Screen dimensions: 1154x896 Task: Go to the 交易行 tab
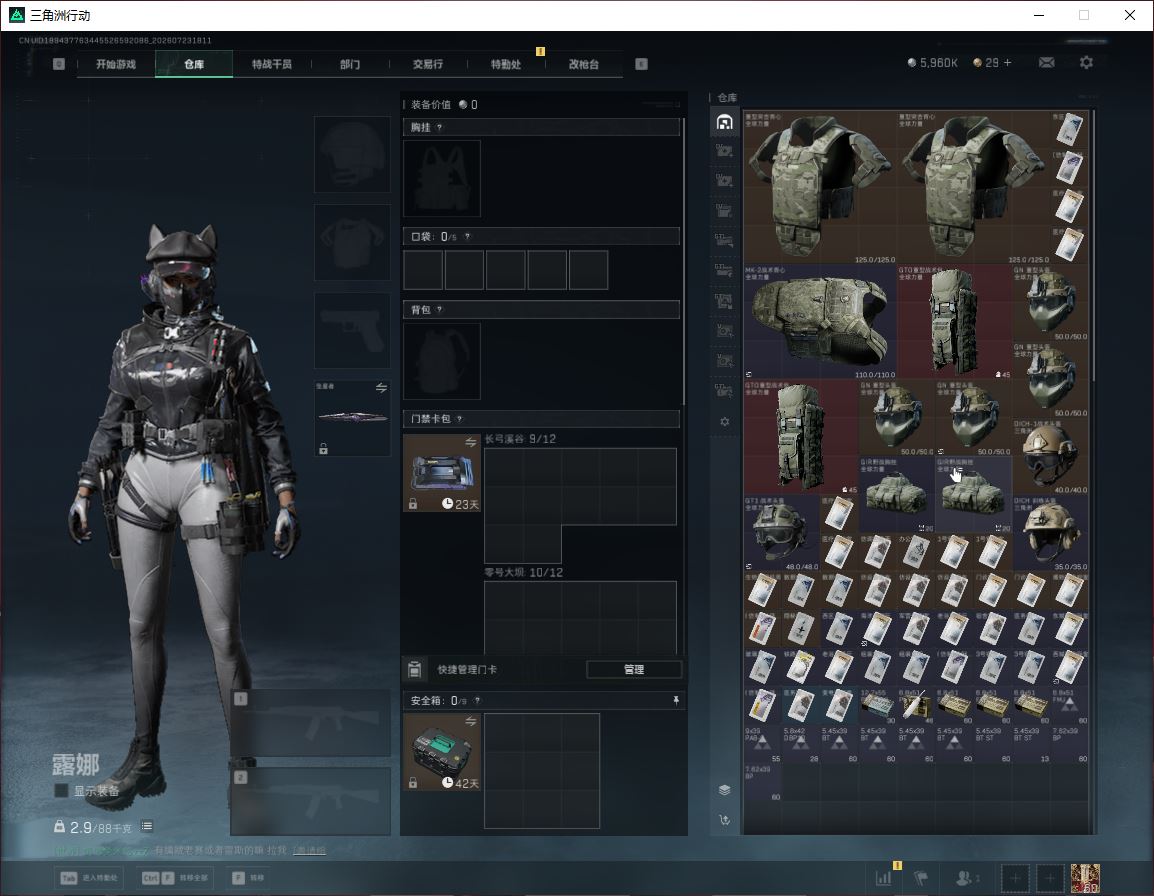pos(428,64)
